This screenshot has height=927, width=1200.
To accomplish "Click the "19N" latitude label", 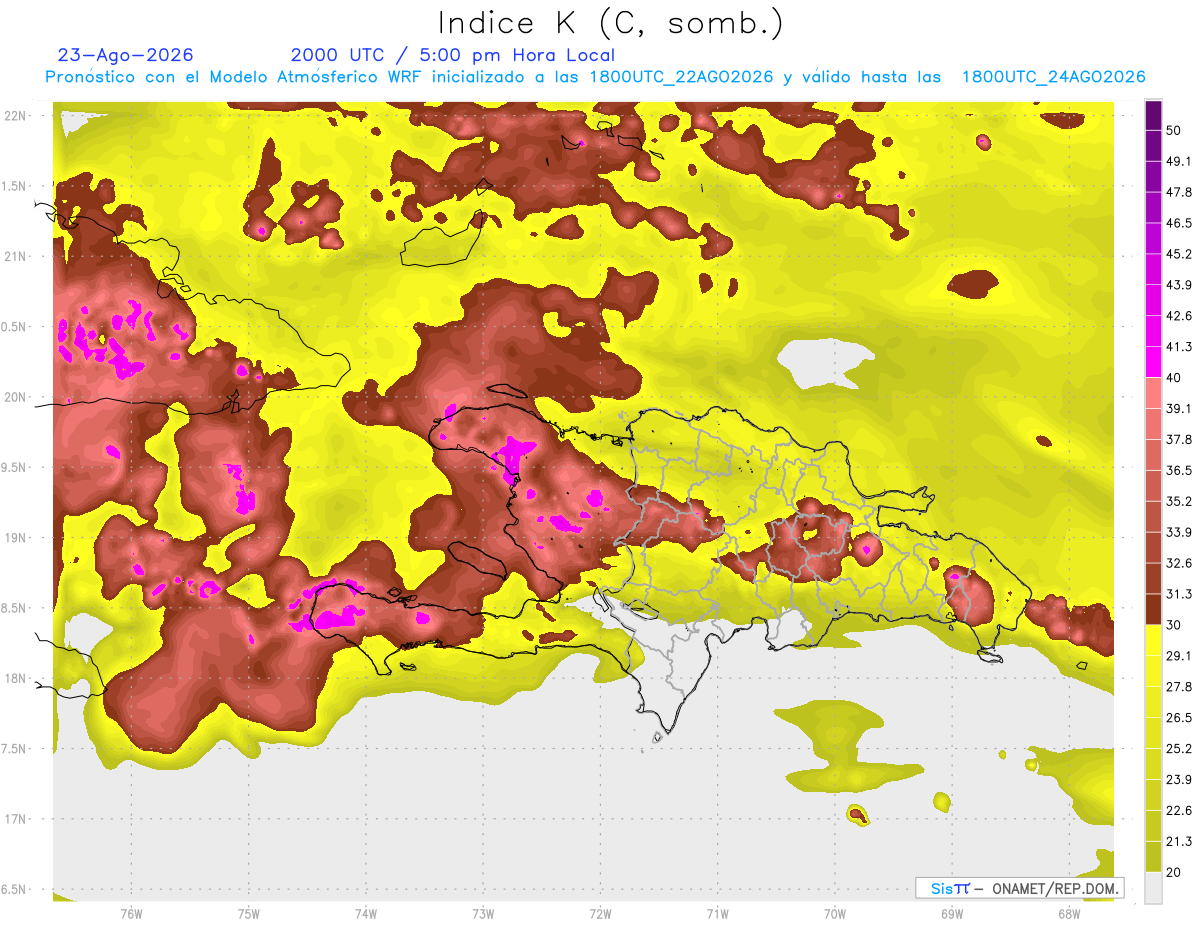I will pyautogui.click(x=14, y=538).
